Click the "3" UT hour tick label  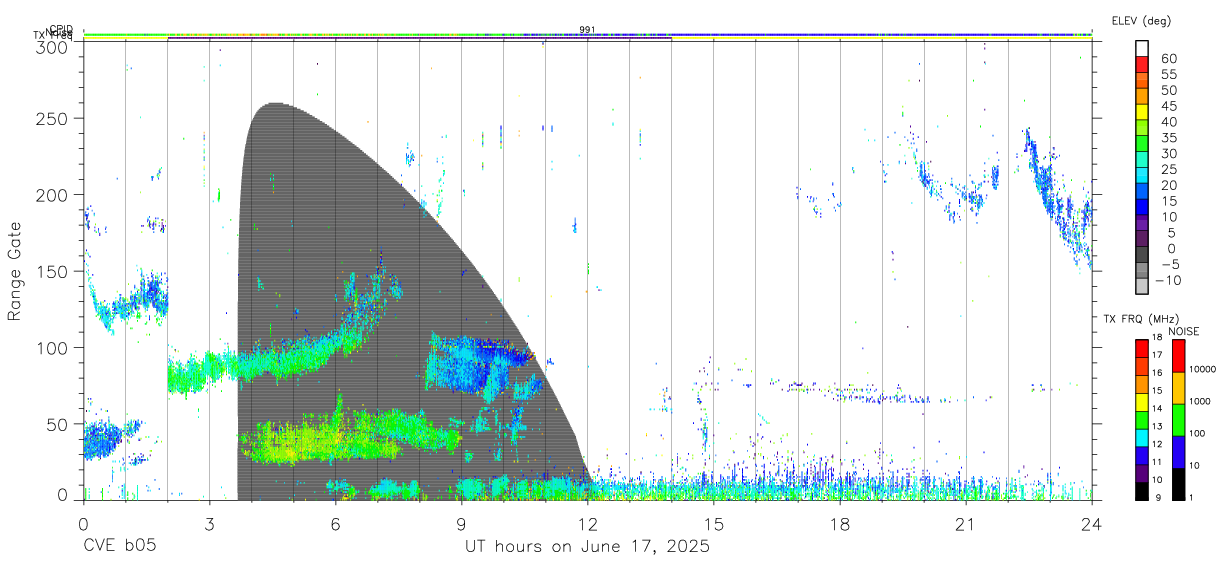pos(209,524)
